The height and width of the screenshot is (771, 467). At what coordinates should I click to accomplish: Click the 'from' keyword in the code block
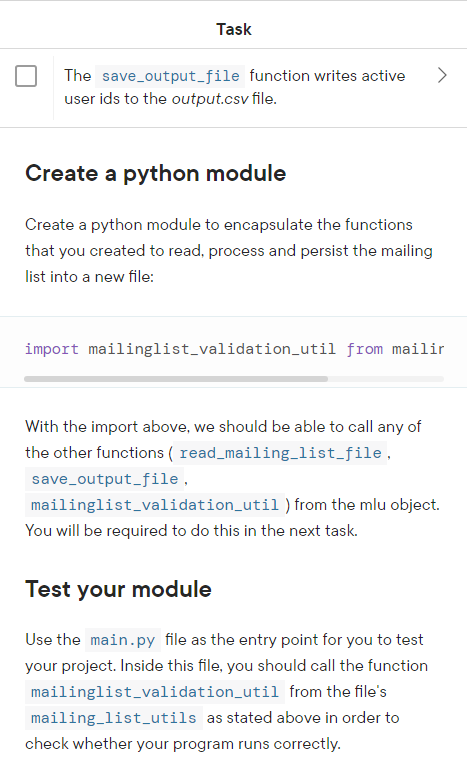pos(364,349)
